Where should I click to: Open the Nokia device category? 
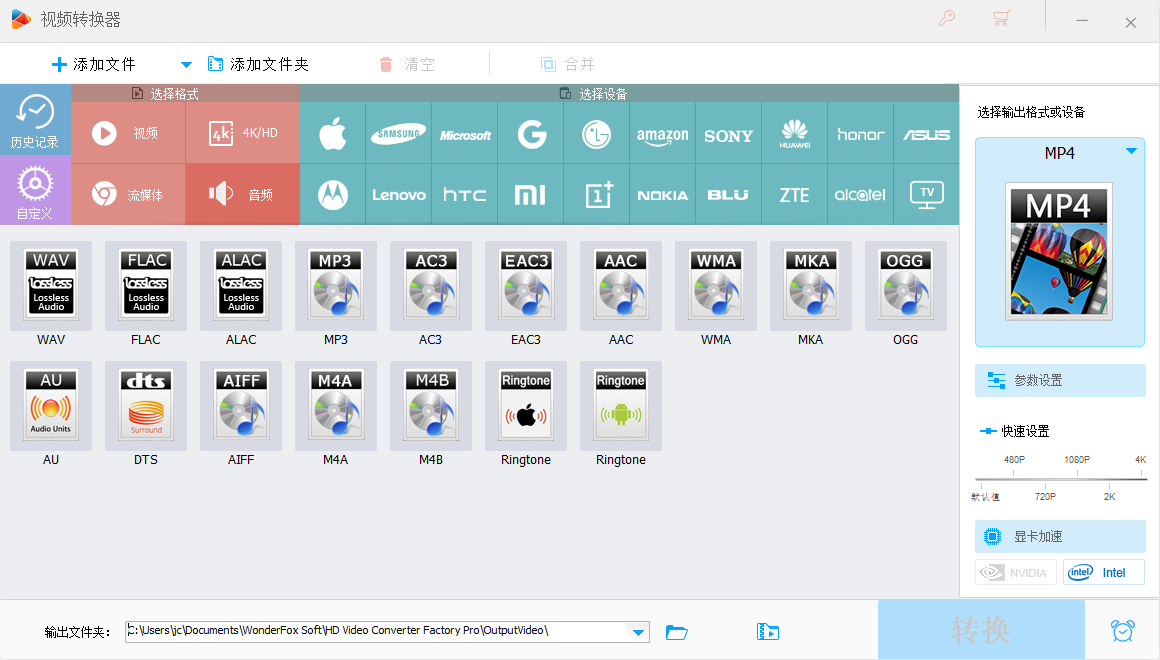click(663, 195)
